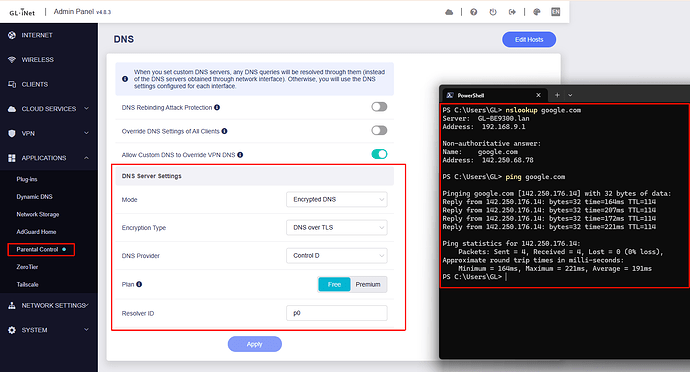Click the Network Settings icon in sidebar
The height and width of the screenshot is (372, 690).
click(12, 306)
